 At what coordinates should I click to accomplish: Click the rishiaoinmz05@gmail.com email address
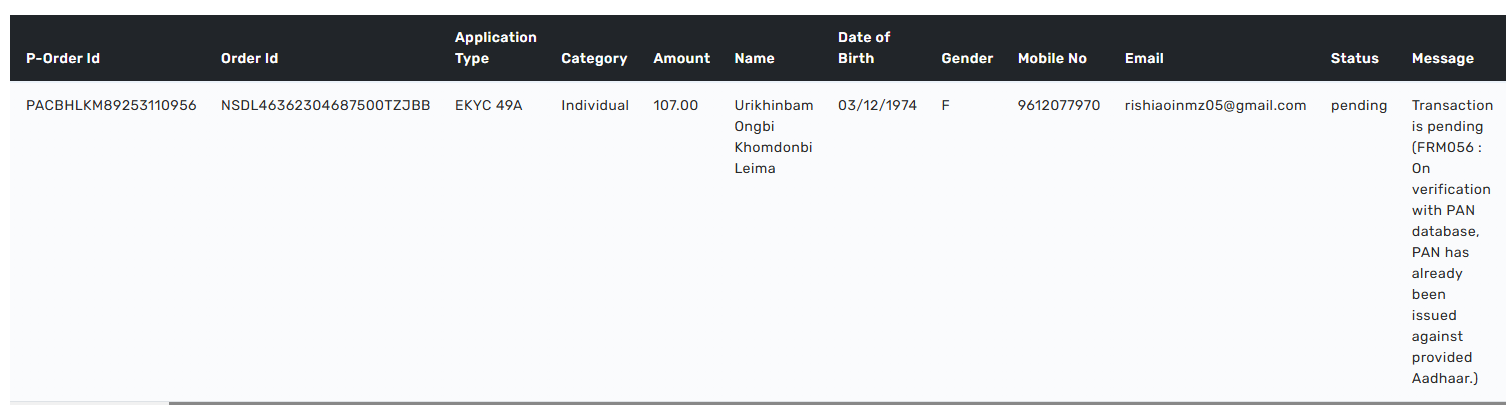coord(1215,105)
